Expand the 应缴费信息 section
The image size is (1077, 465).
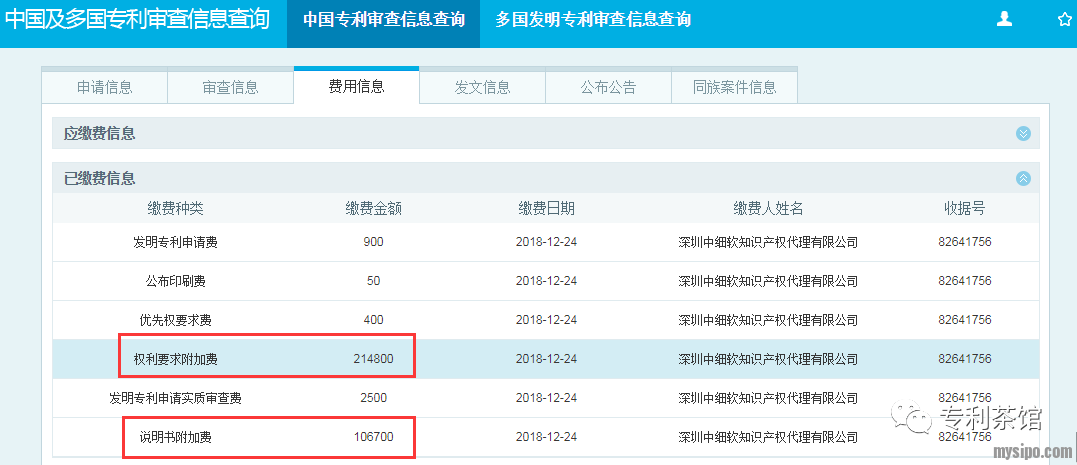click(1022, 134)
